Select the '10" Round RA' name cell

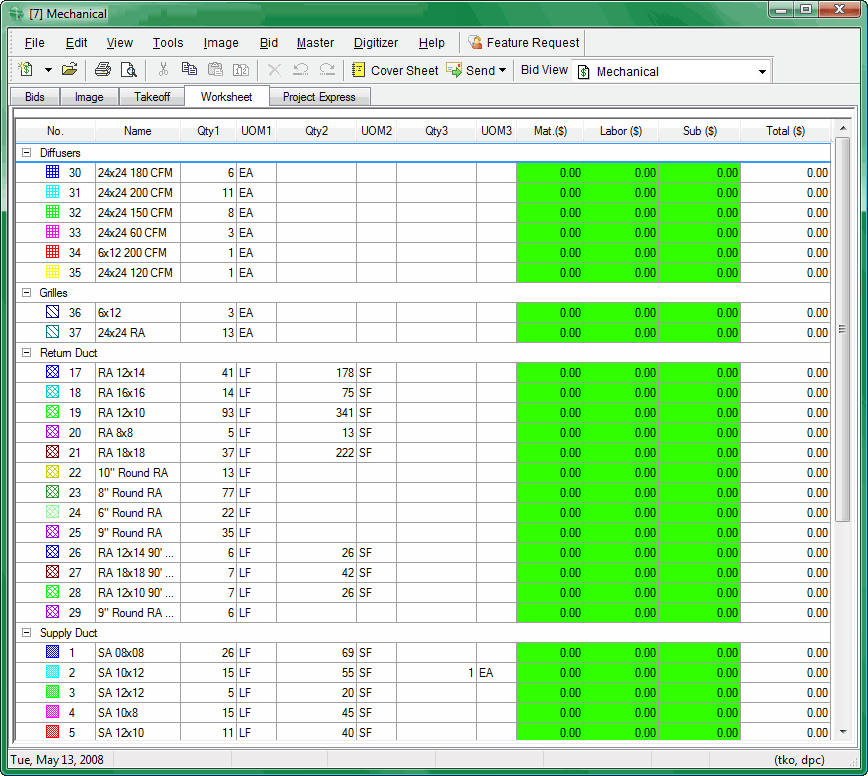138,473
